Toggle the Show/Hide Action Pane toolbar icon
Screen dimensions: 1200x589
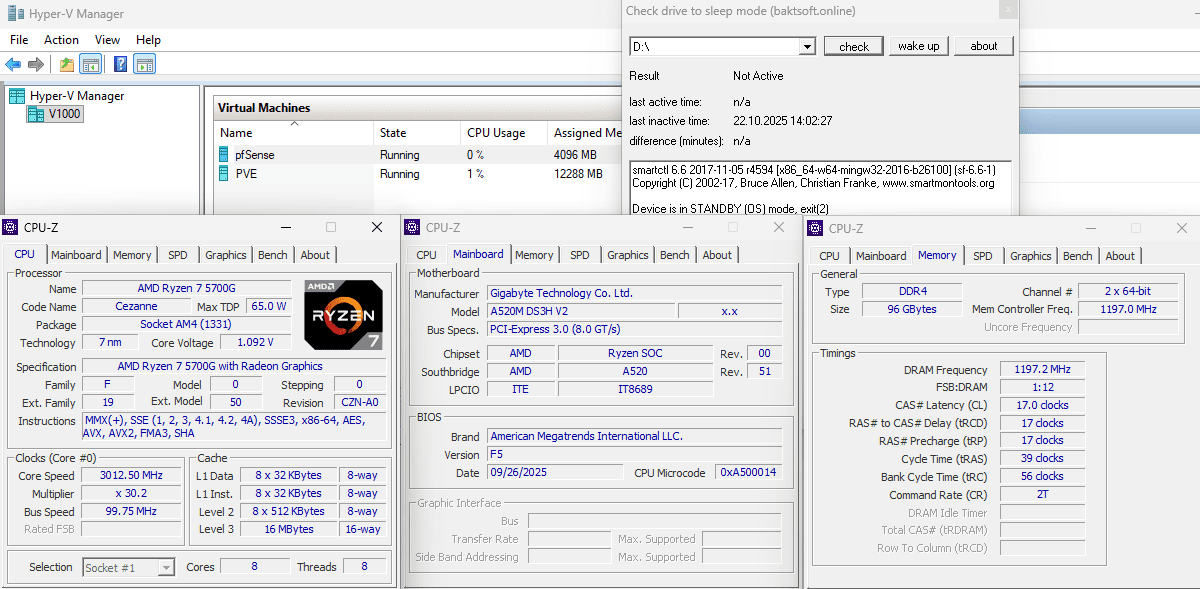tap(144, 65)
